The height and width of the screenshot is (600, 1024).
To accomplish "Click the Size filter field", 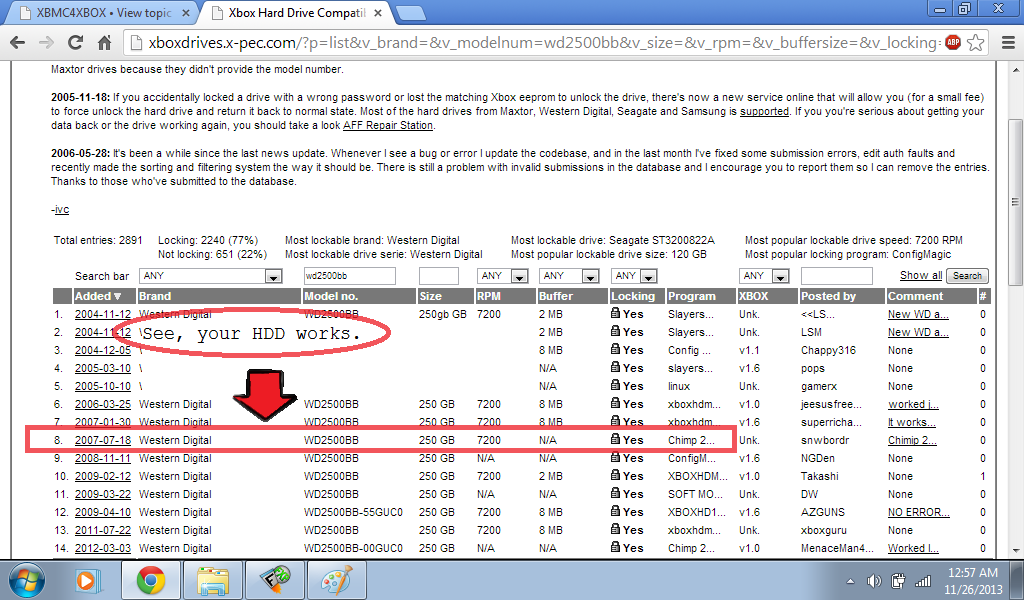I will 439,276.
